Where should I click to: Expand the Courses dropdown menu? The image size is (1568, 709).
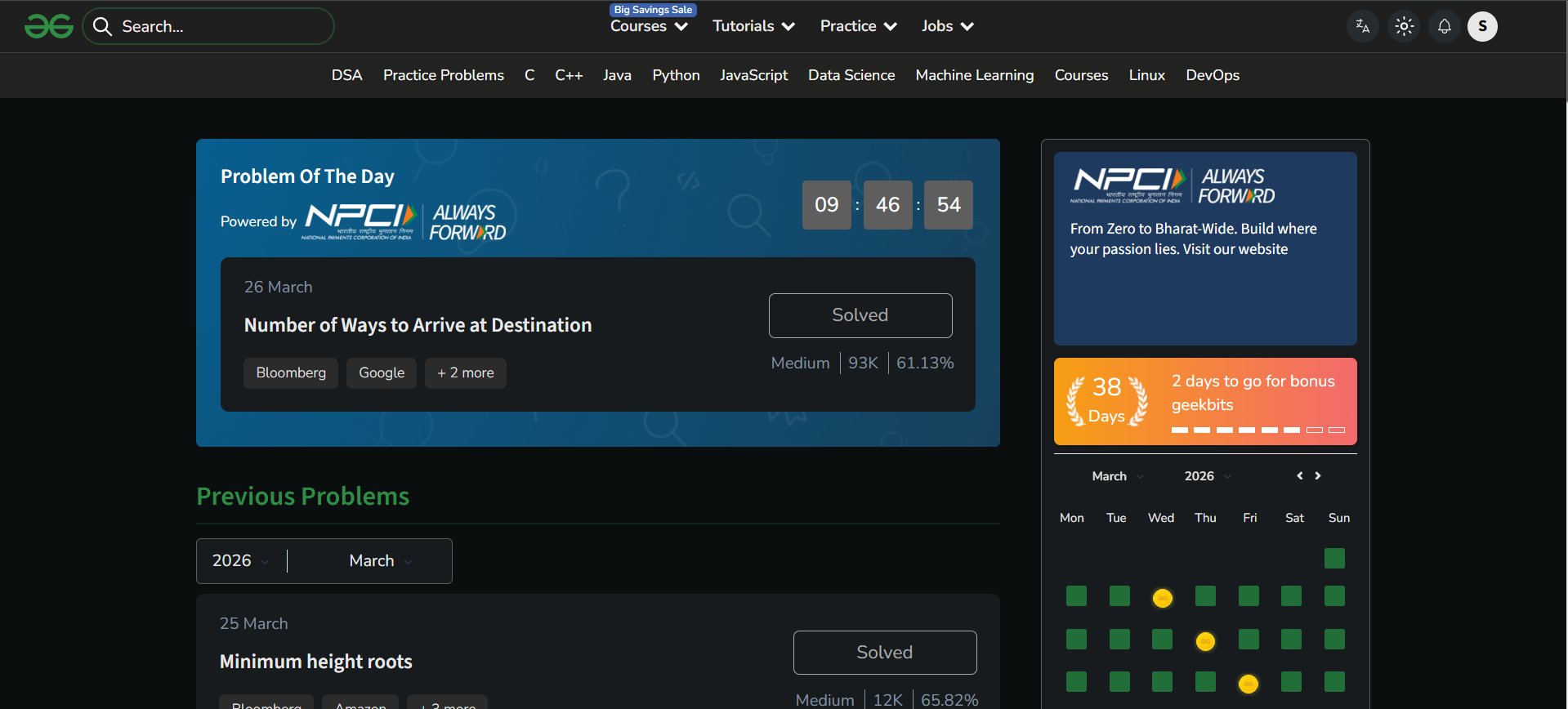tap(649, 27)
